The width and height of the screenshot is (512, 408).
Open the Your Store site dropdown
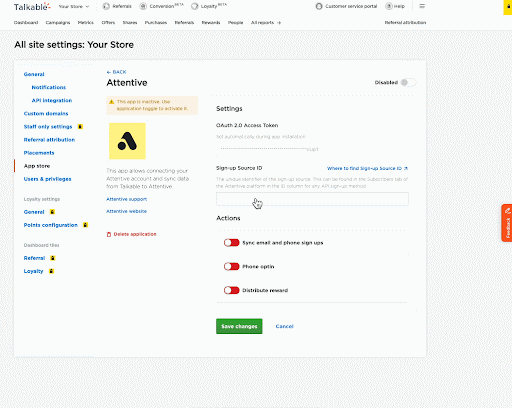point(74,6)
